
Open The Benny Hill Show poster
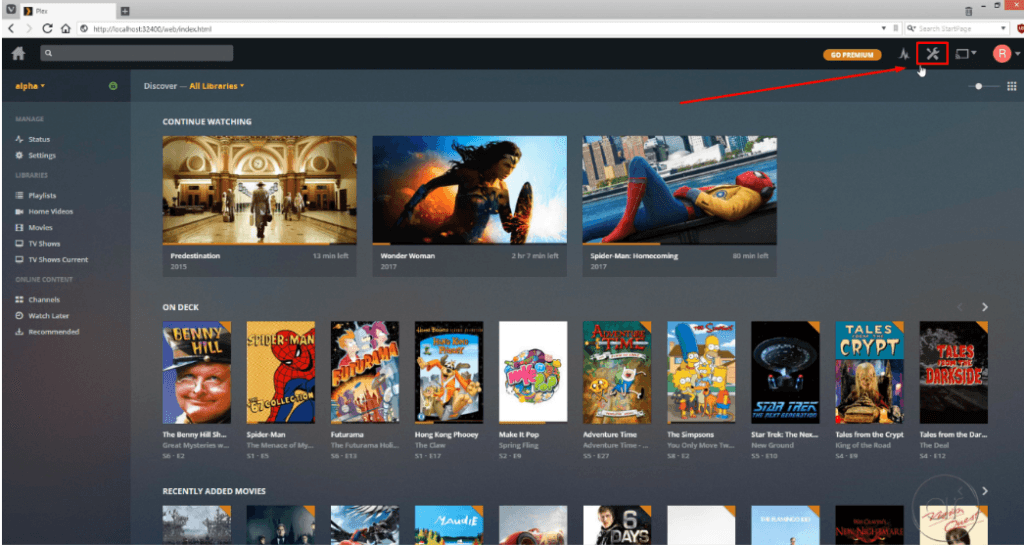click(x=197, y=372)
